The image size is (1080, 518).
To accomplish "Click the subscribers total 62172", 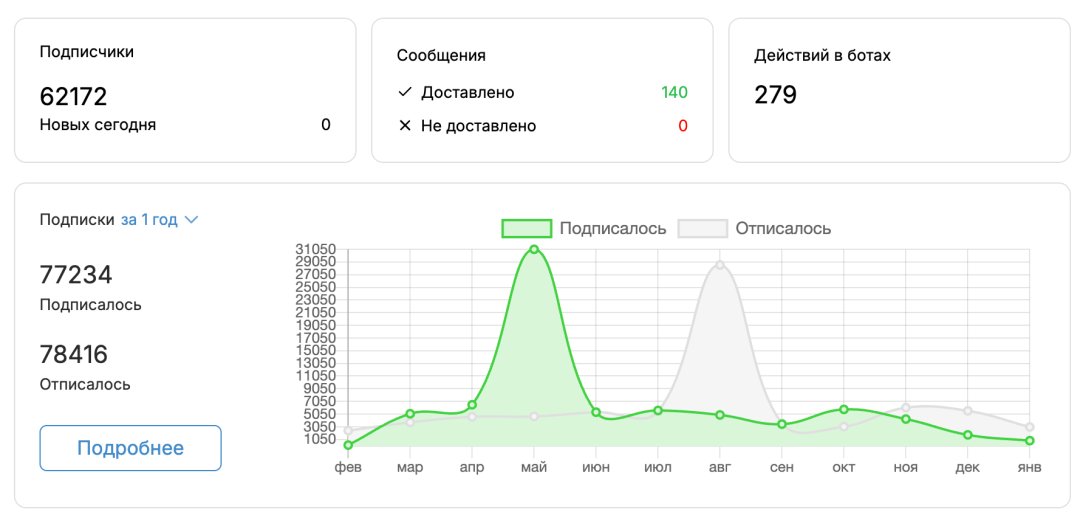I will 73,96.
